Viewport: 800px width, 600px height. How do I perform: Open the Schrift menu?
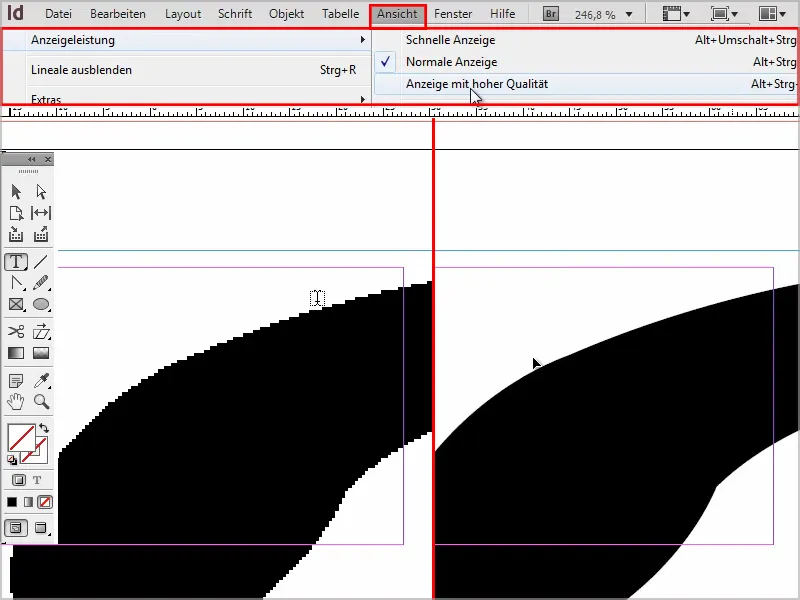pos(235,14)
